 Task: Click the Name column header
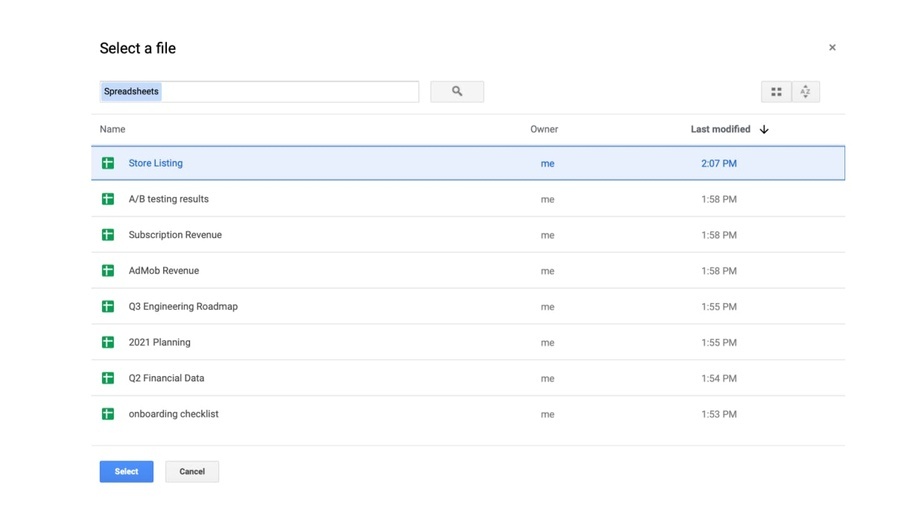point(113,129)
